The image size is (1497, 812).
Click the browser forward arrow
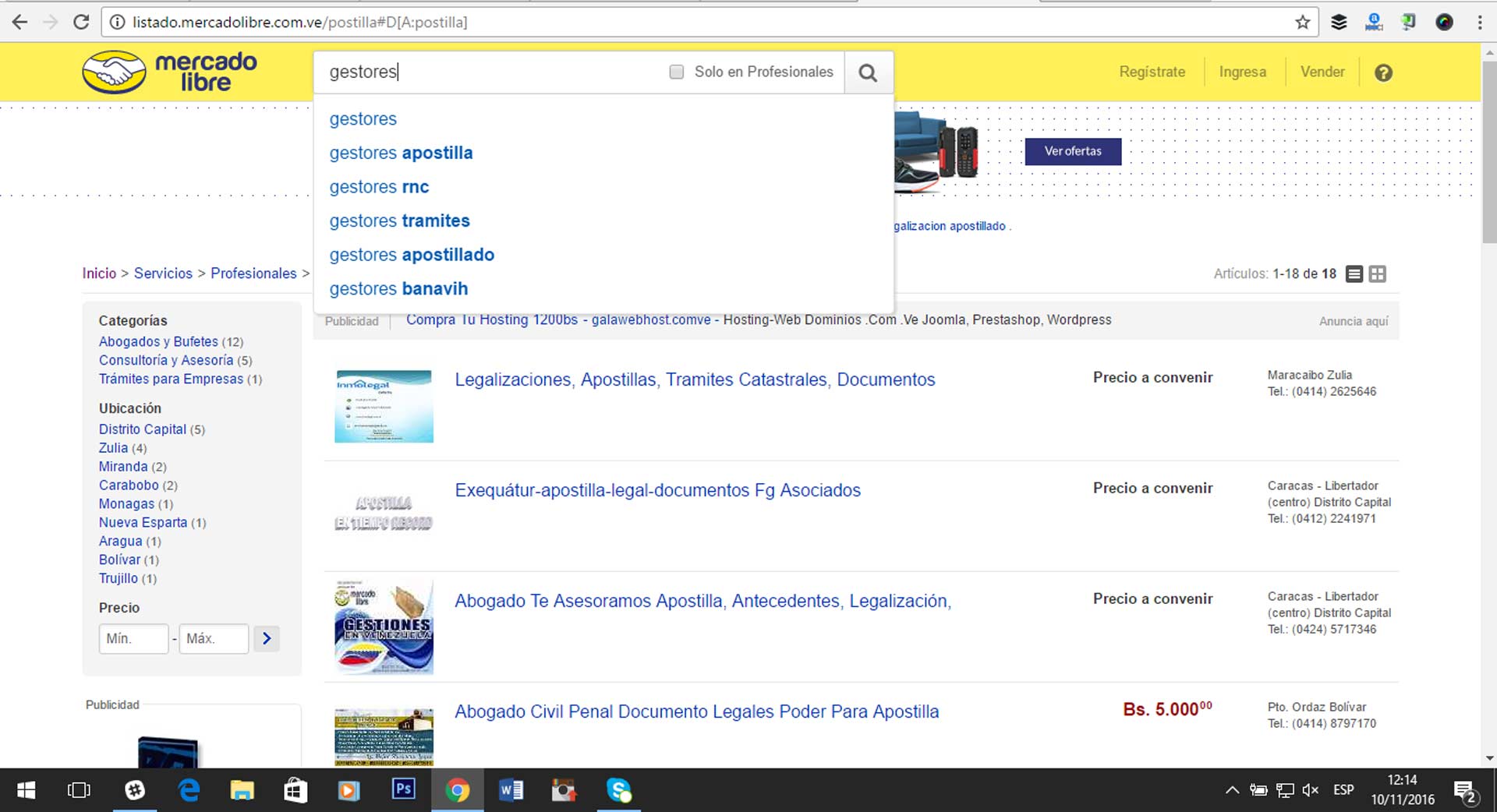[51, 22]
